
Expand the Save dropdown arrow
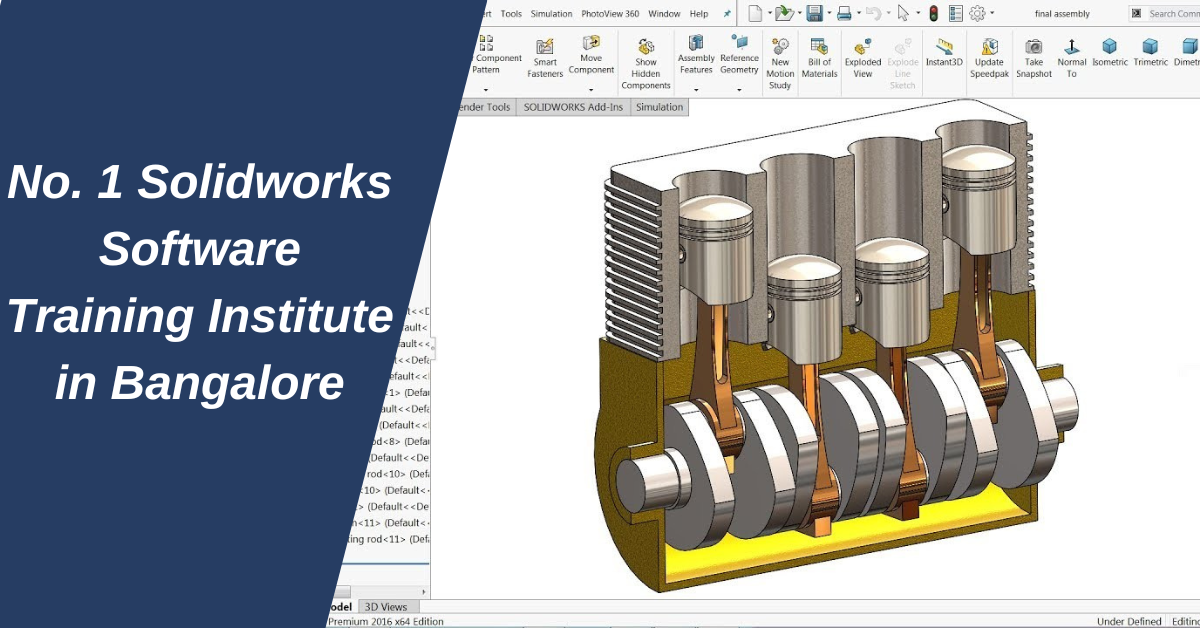(828, 14)
